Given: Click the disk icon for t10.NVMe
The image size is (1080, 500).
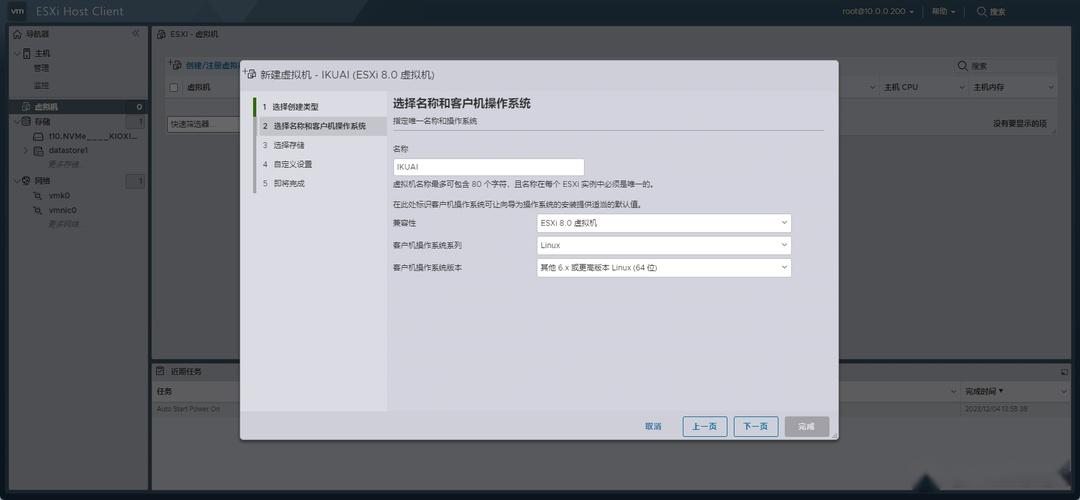Looking at the screenshot, I should (39, 136).
